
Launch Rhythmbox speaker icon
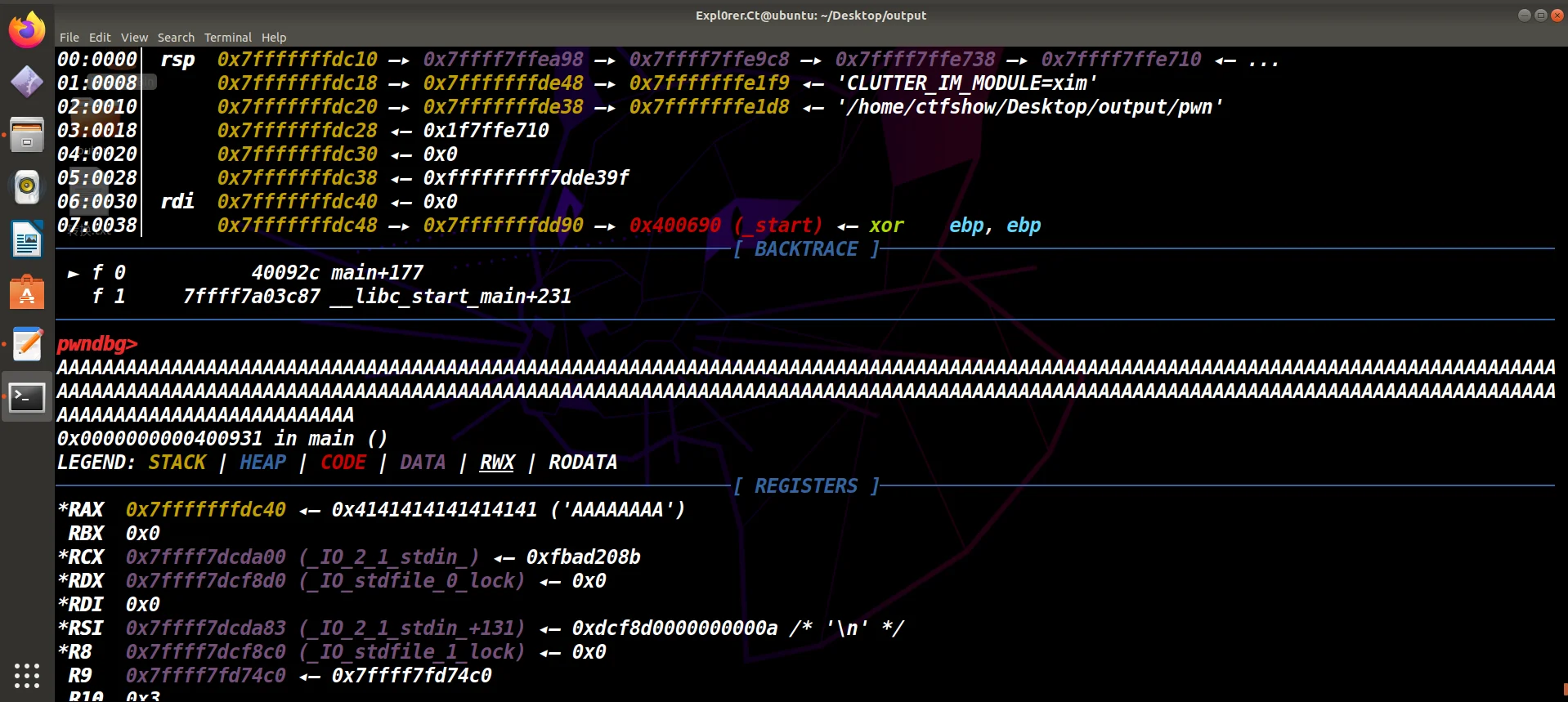(x=27, y=187)
